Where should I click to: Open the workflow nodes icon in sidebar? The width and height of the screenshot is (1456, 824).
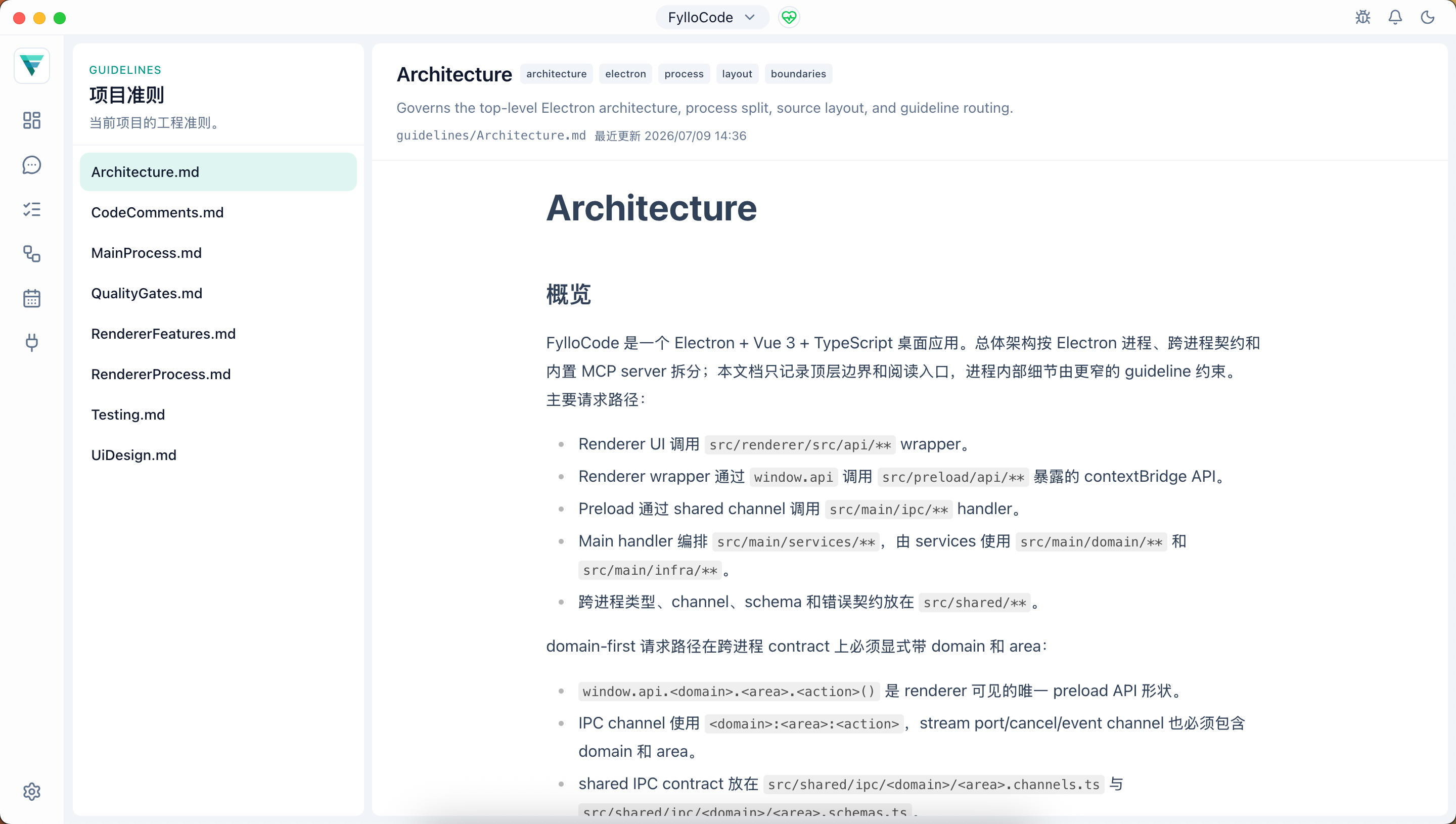coord(32,254)
